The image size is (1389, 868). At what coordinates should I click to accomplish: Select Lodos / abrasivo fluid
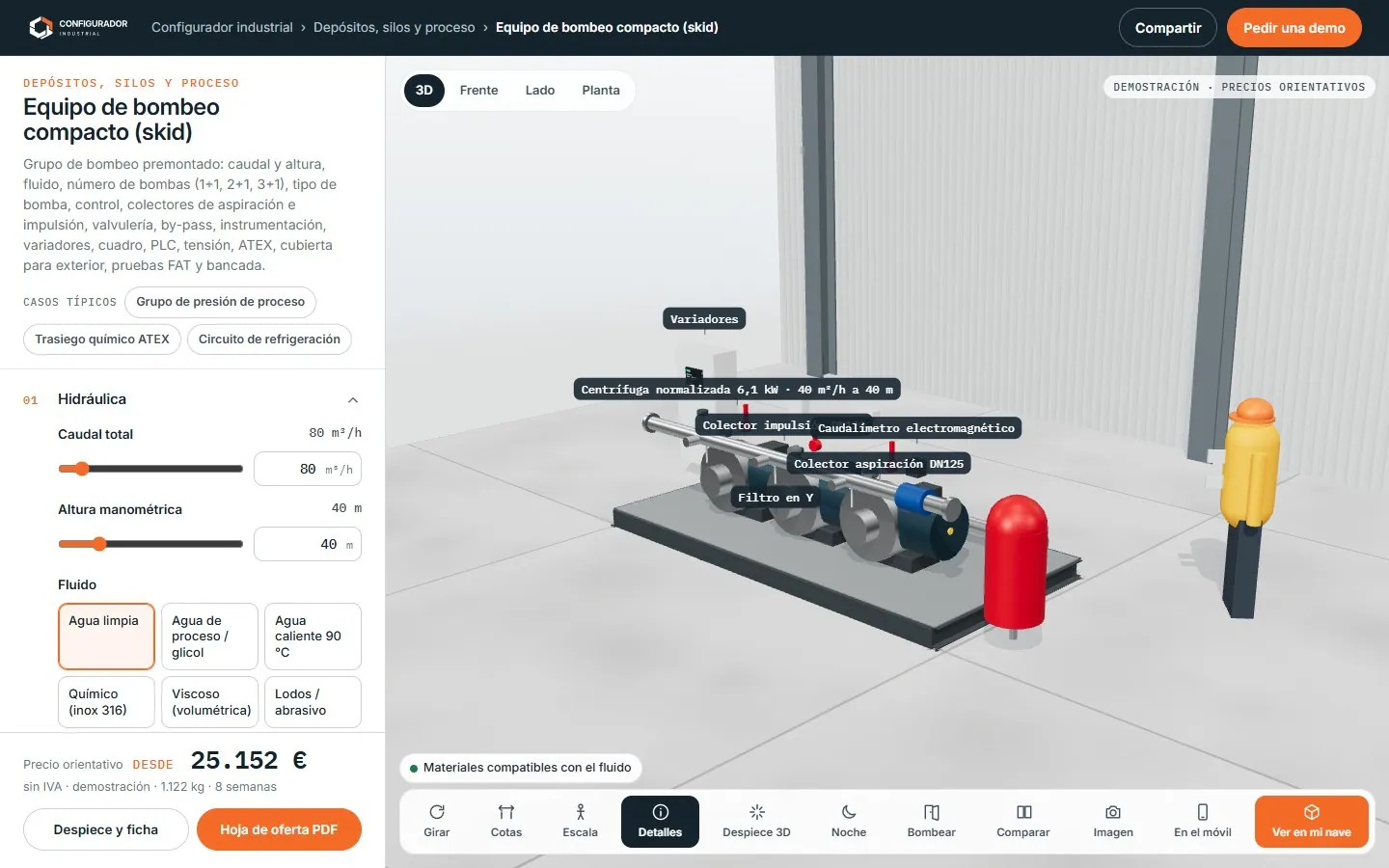pyautogui.click(x=313, y=702)
